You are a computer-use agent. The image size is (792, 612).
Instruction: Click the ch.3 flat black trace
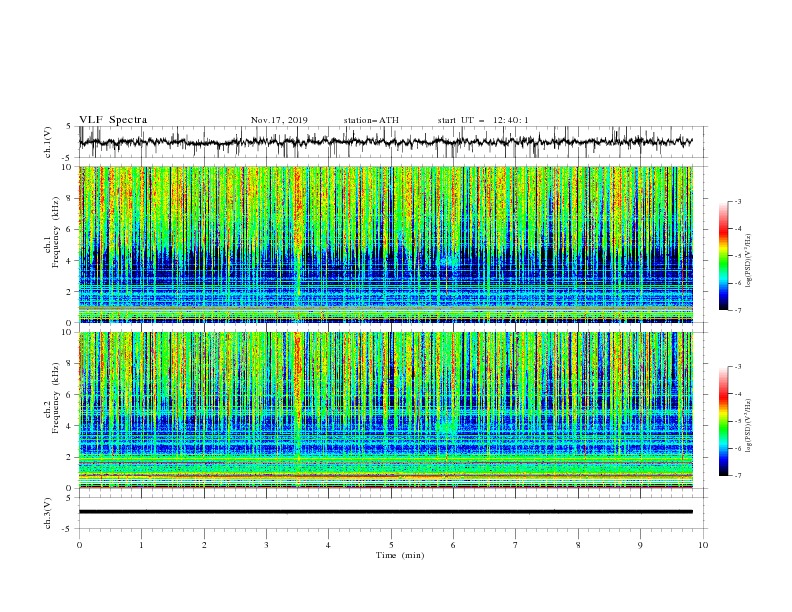pyautogui.click(x=386, y=512)
